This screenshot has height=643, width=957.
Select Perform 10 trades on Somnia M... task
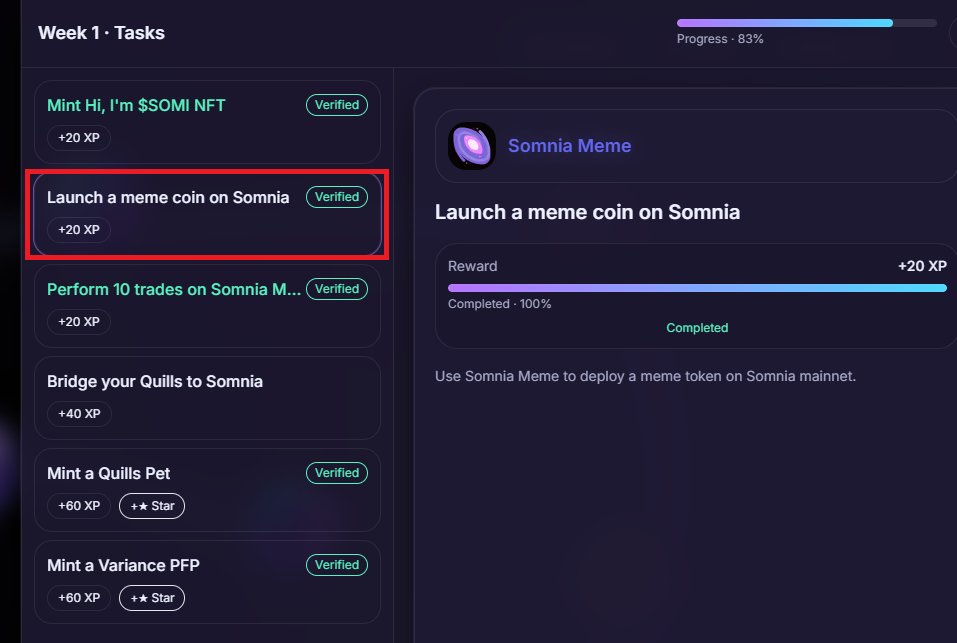208,306
